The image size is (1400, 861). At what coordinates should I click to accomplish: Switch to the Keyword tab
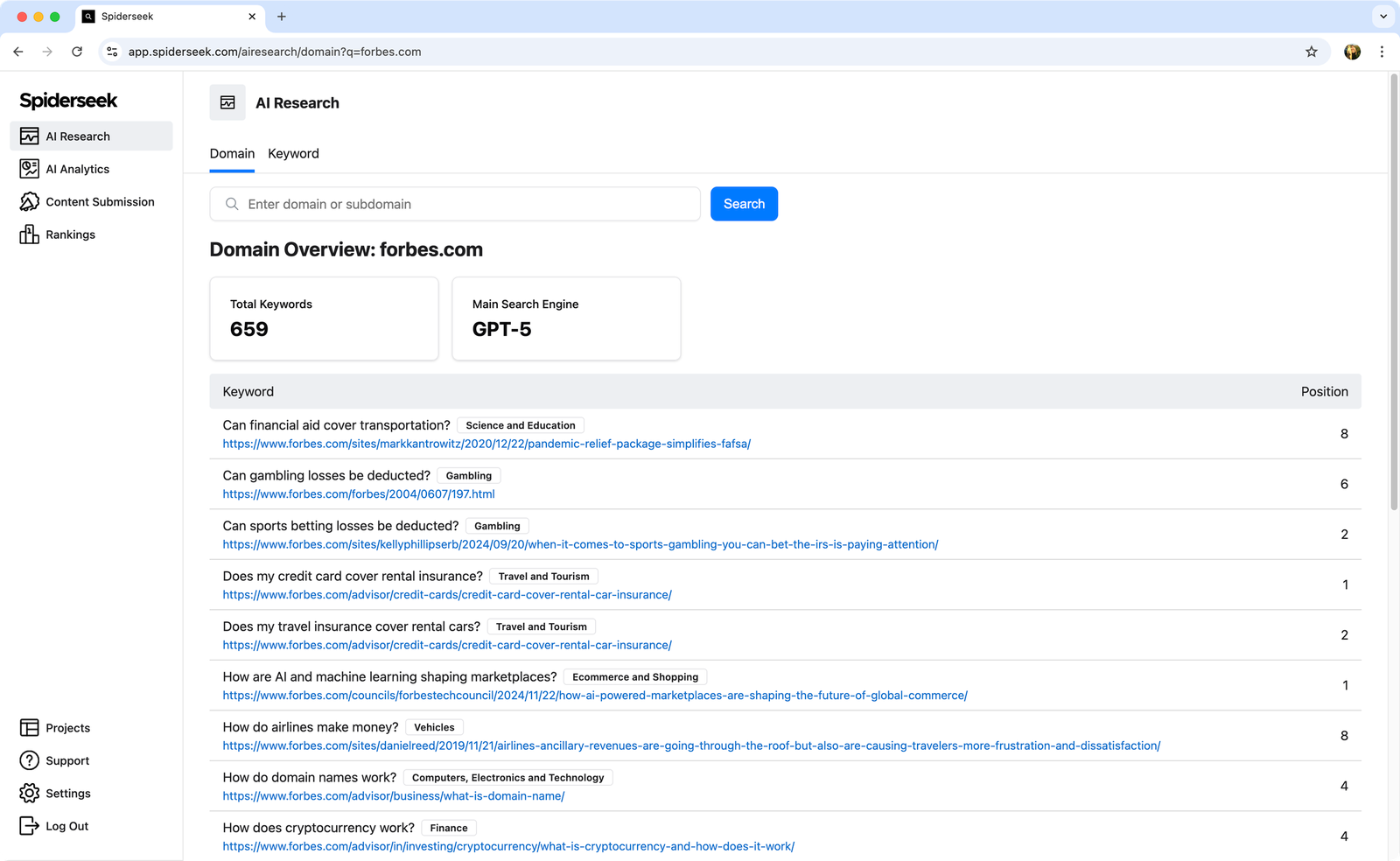pos(293,154)
